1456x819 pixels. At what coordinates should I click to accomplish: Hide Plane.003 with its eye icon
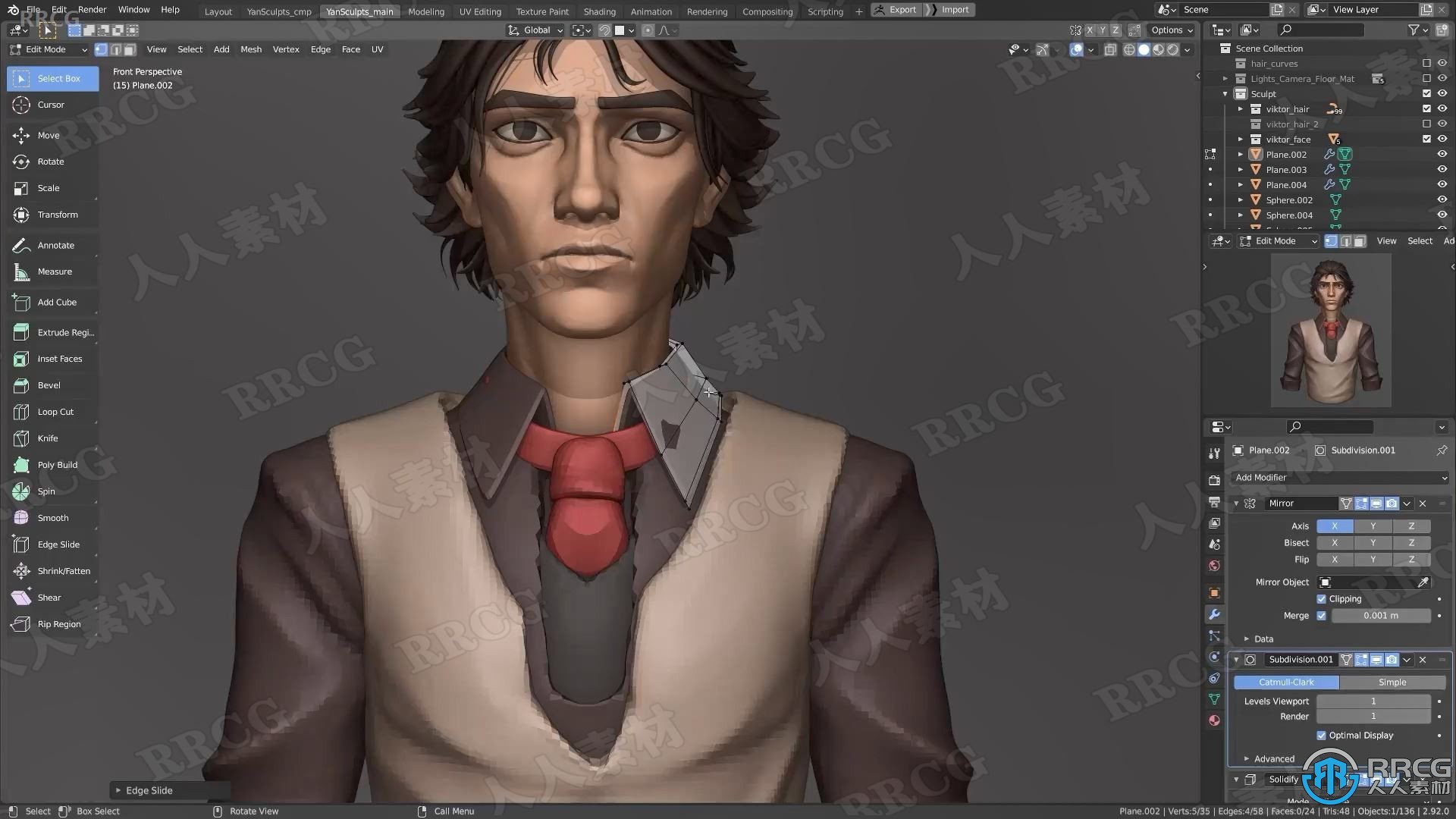tap(1442, 169)
